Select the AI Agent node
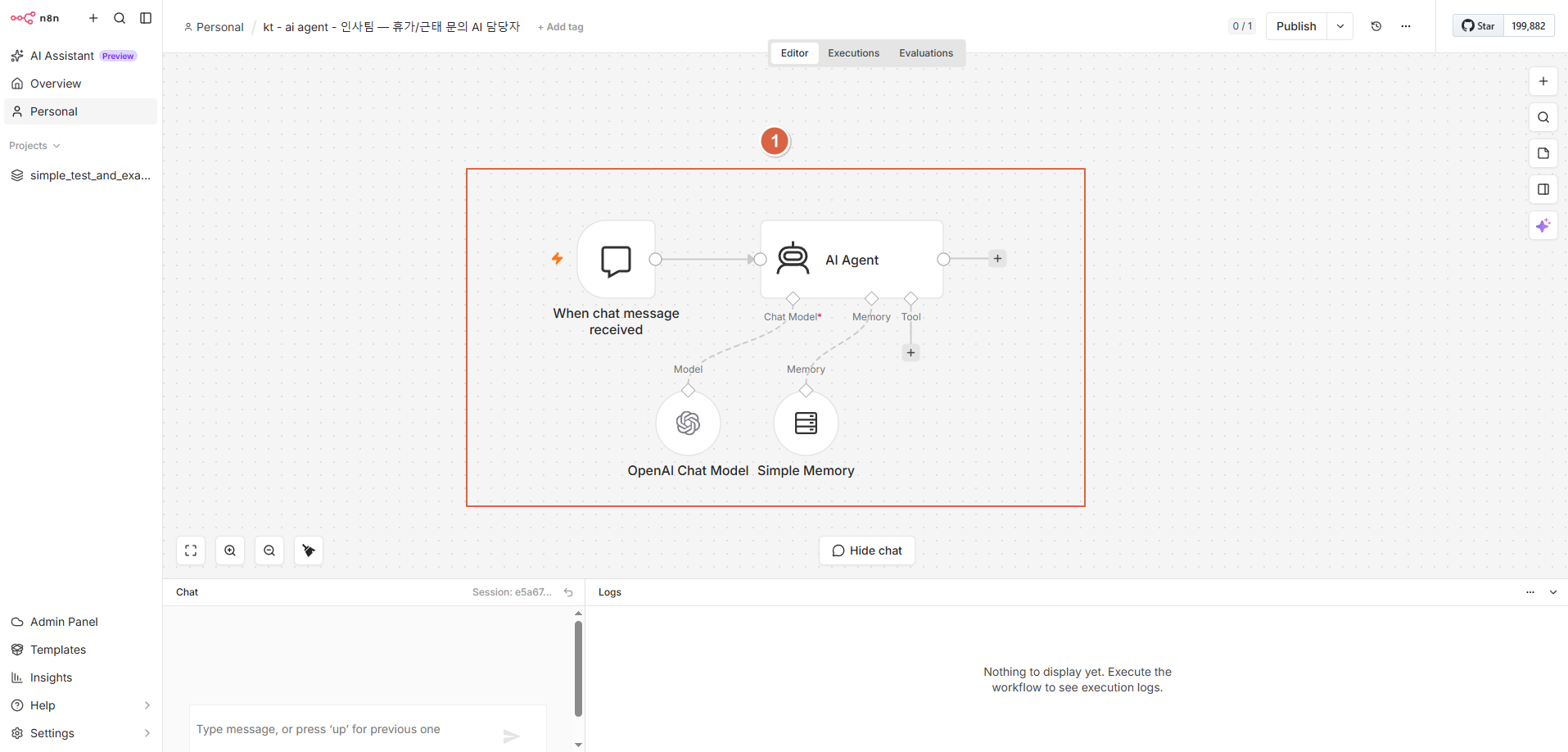The image size is (1568, 752). click(x=852, y=260)
